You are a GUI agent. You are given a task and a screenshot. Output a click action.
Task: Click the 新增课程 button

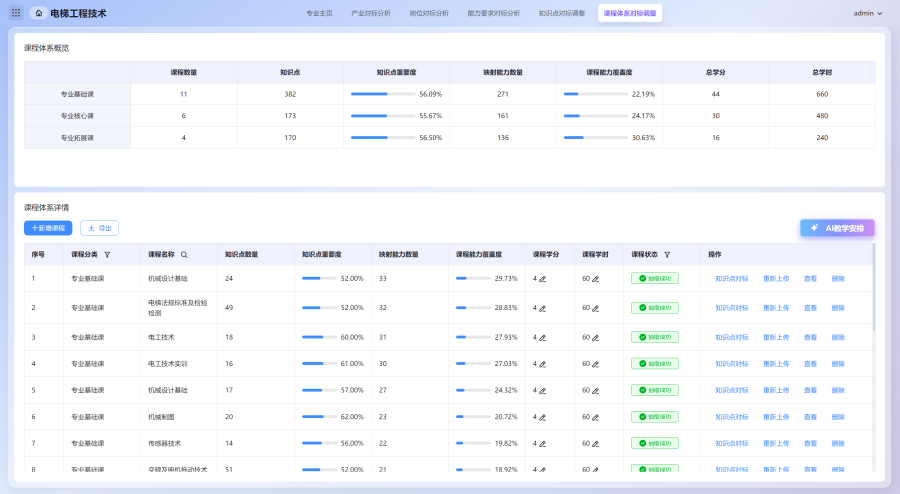(48, 228)
